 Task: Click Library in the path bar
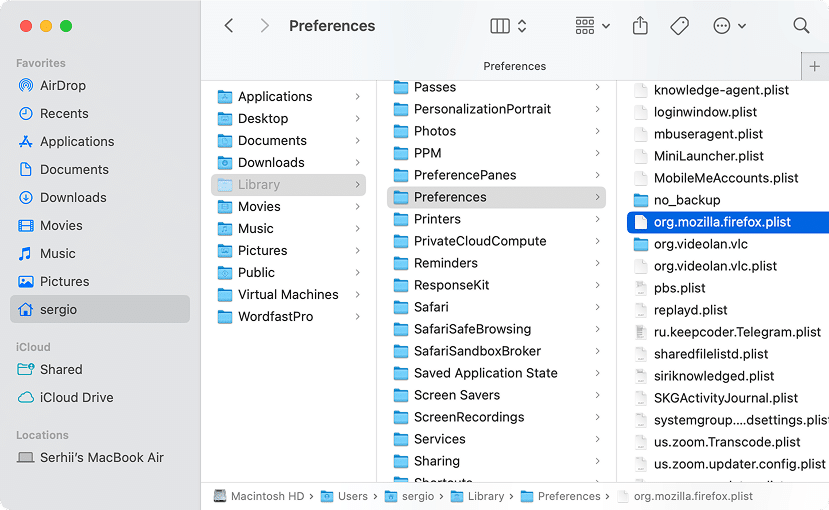tap(477, 496)
